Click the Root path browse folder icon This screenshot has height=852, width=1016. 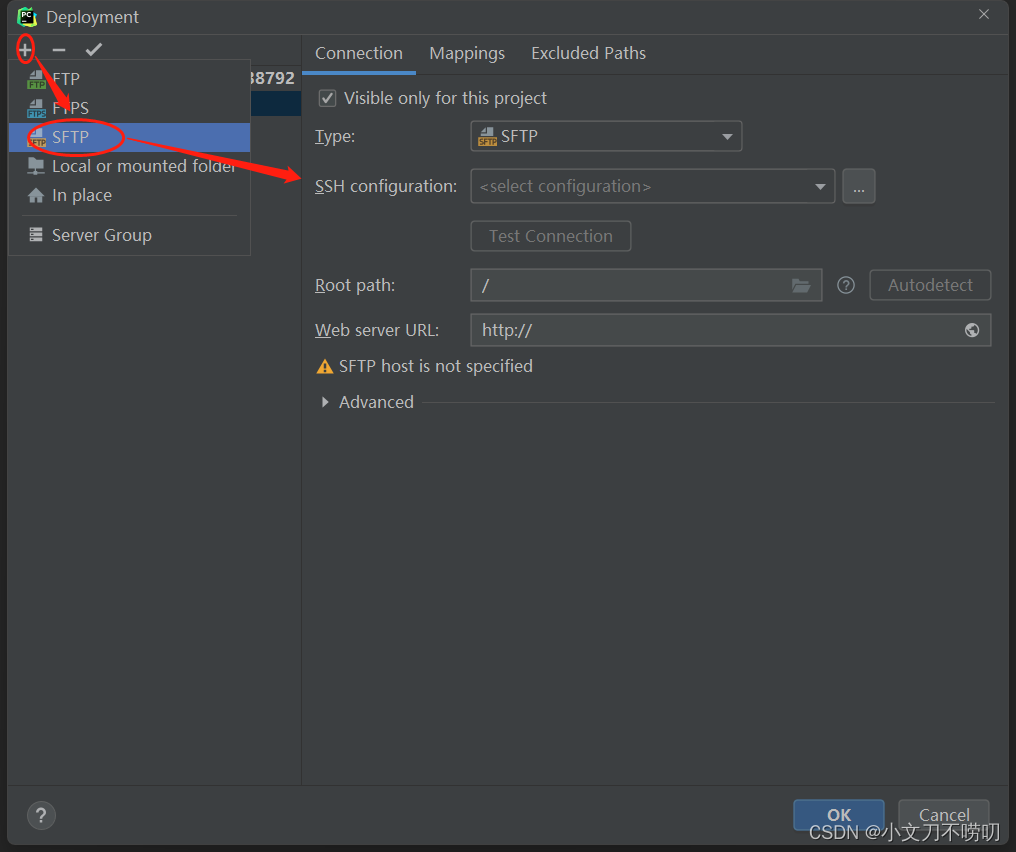(x=801, y=285)
